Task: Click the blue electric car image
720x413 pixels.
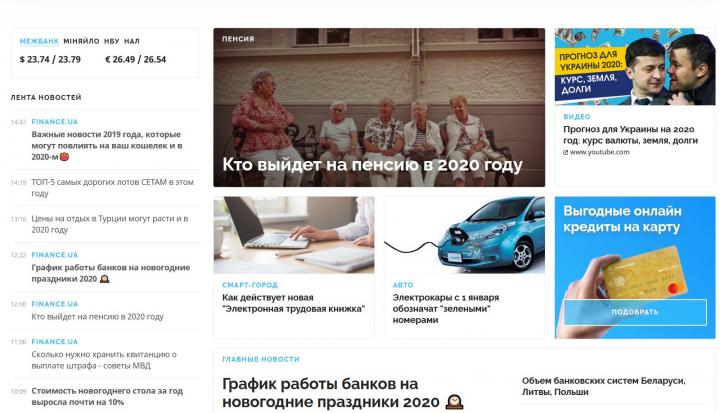Action: pyautogui.click(x=464, y=235)
